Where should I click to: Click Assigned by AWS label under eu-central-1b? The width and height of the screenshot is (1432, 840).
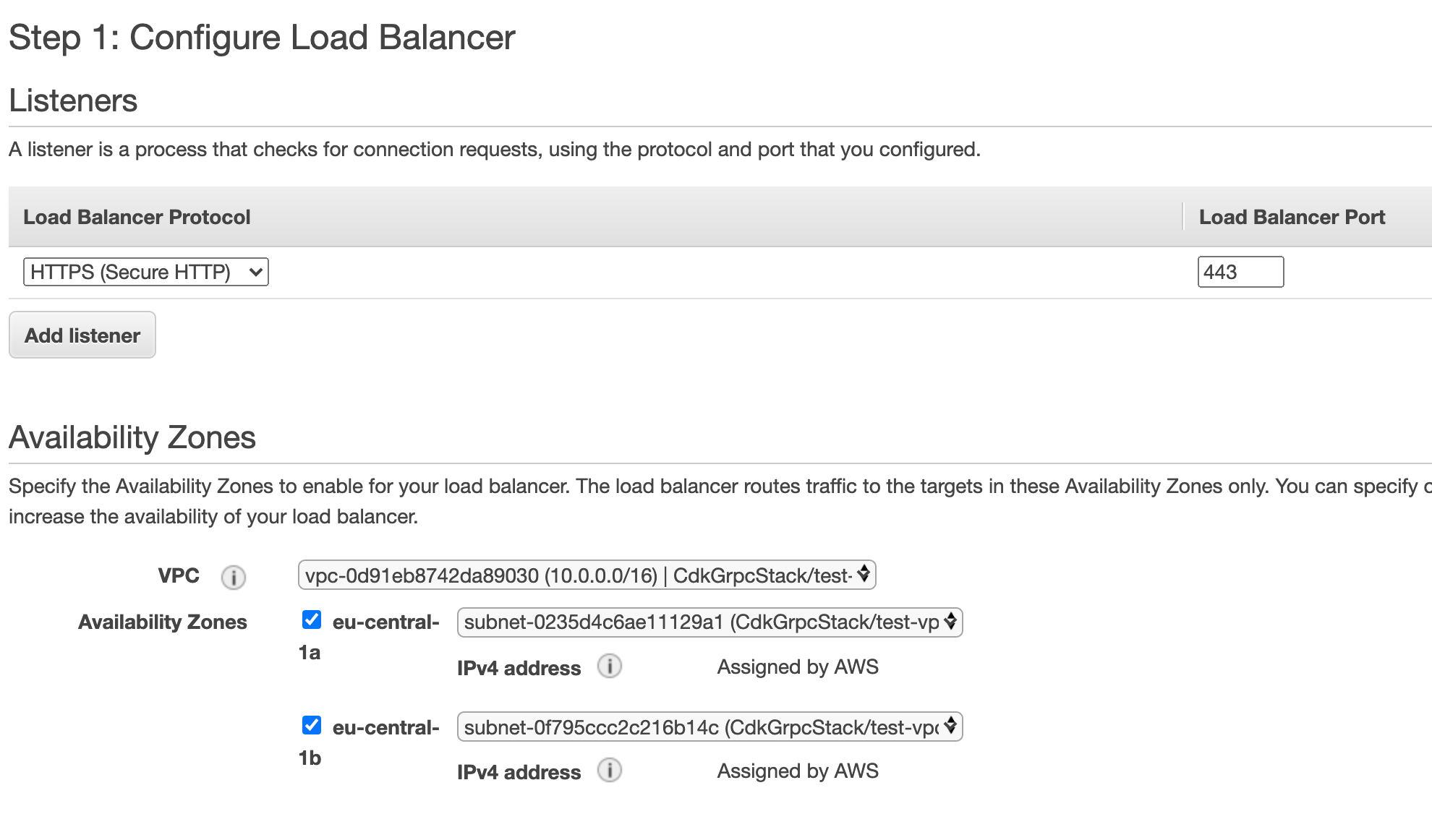click(798, 771)
